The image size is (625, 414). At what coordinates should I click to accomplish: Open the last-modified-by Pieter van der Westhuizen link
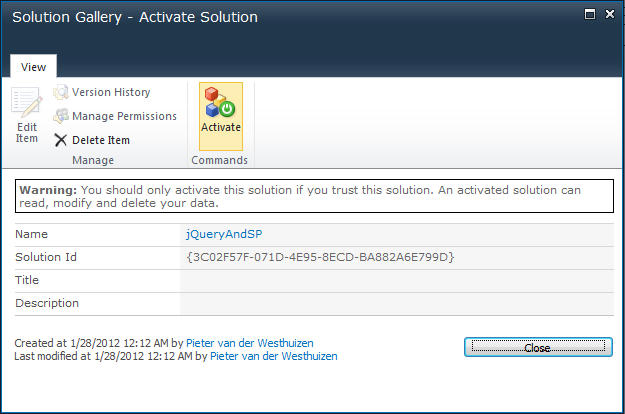tap(273, 356)
